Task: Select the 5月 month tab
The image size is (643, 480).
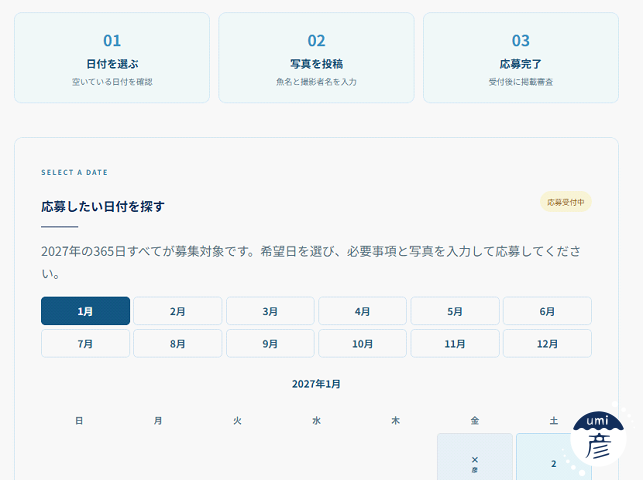Action: 455,311
